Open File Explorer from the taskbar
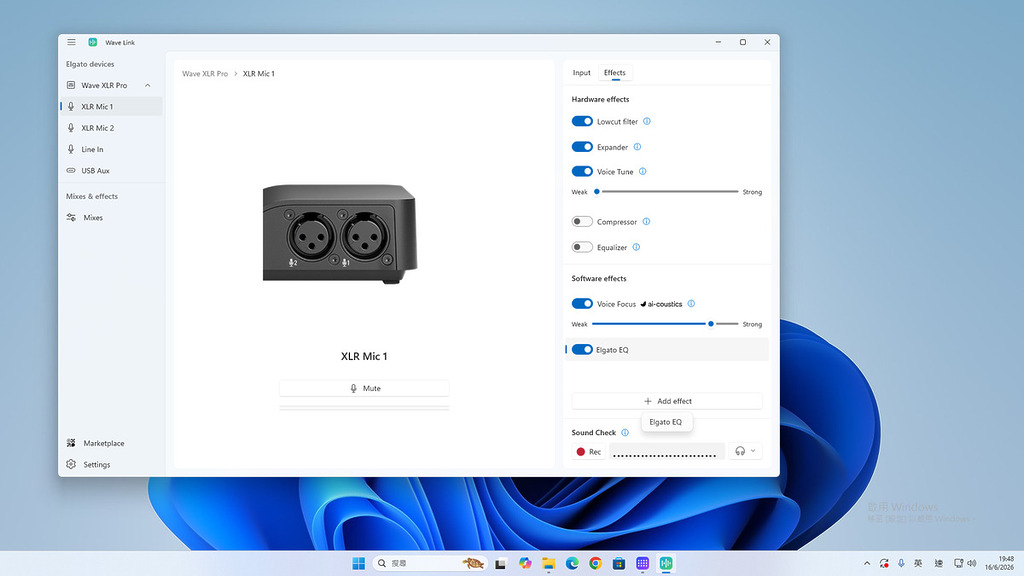Screen dimensions: 1024x576 (x=549, y=563)
